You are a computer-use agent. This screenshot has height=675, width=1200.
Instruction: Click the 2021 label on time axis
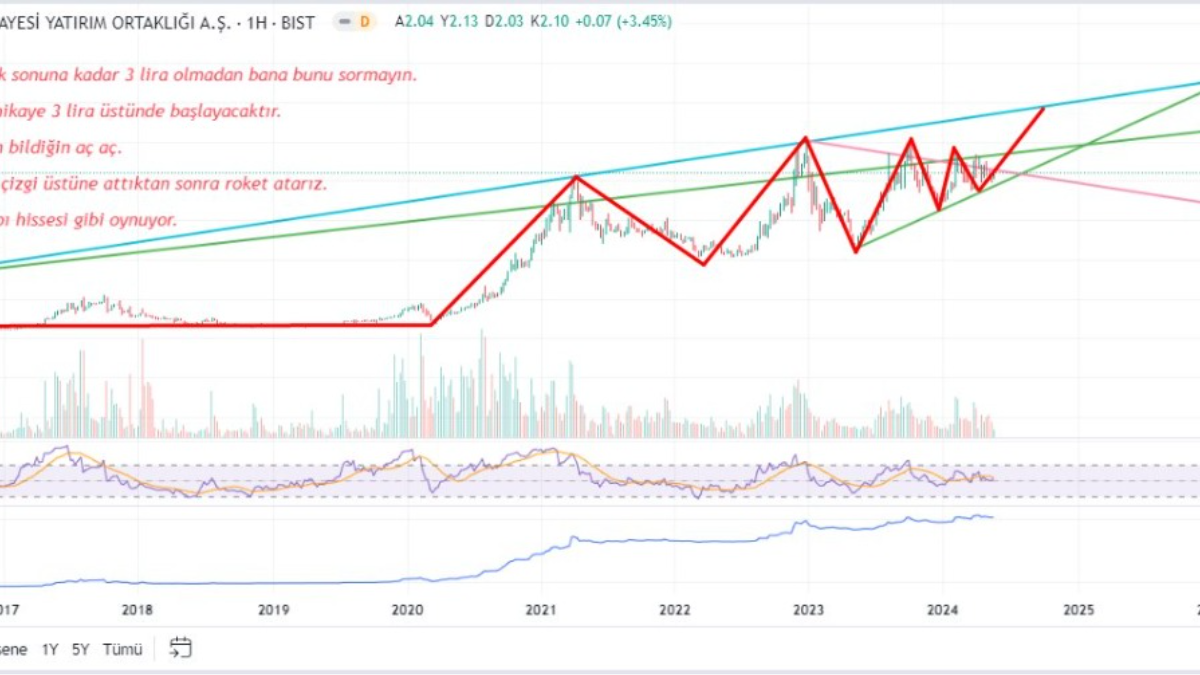pyautogui.click(x=541, y=609)
